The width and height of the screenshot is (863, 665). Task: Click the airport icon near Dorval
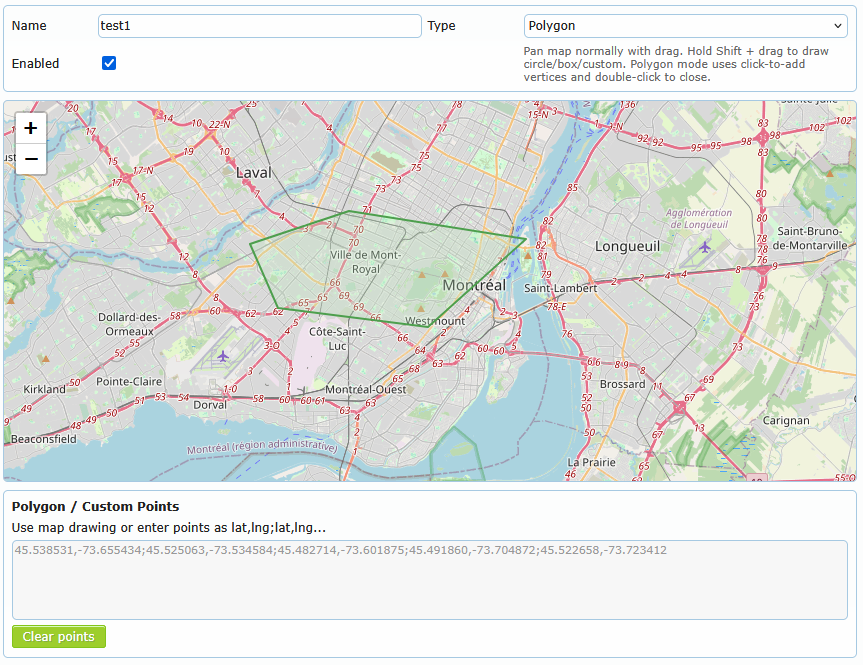click(222, 355)
